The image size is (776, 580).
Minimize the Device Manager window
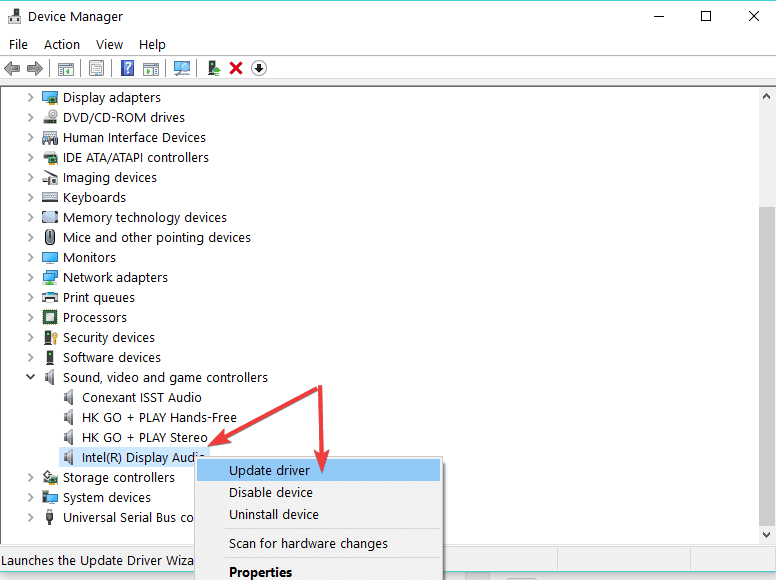tap(659, 16)
